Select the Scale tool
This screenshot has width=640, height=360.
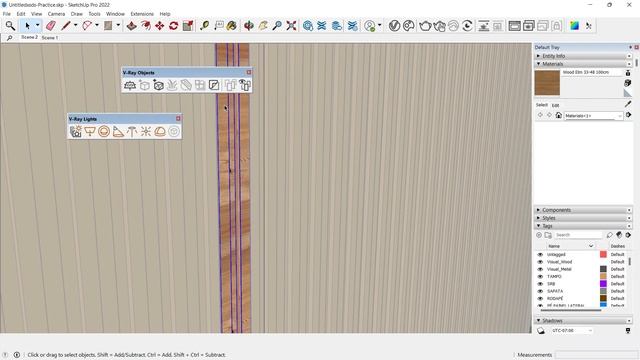click(188, 26)
